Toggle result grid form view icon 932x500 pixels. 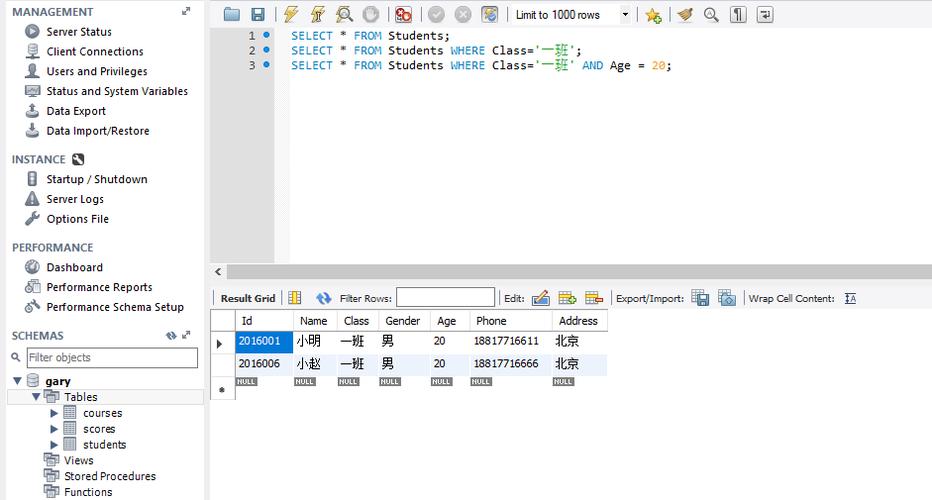[x=295, y=298]
